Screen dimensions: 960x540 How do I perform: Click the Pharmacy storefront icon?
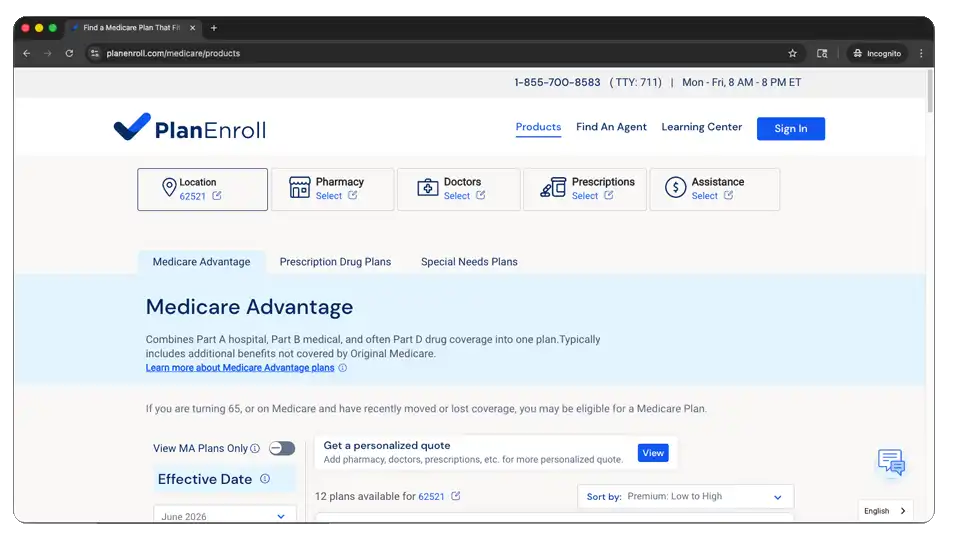[x=299, y=187]
